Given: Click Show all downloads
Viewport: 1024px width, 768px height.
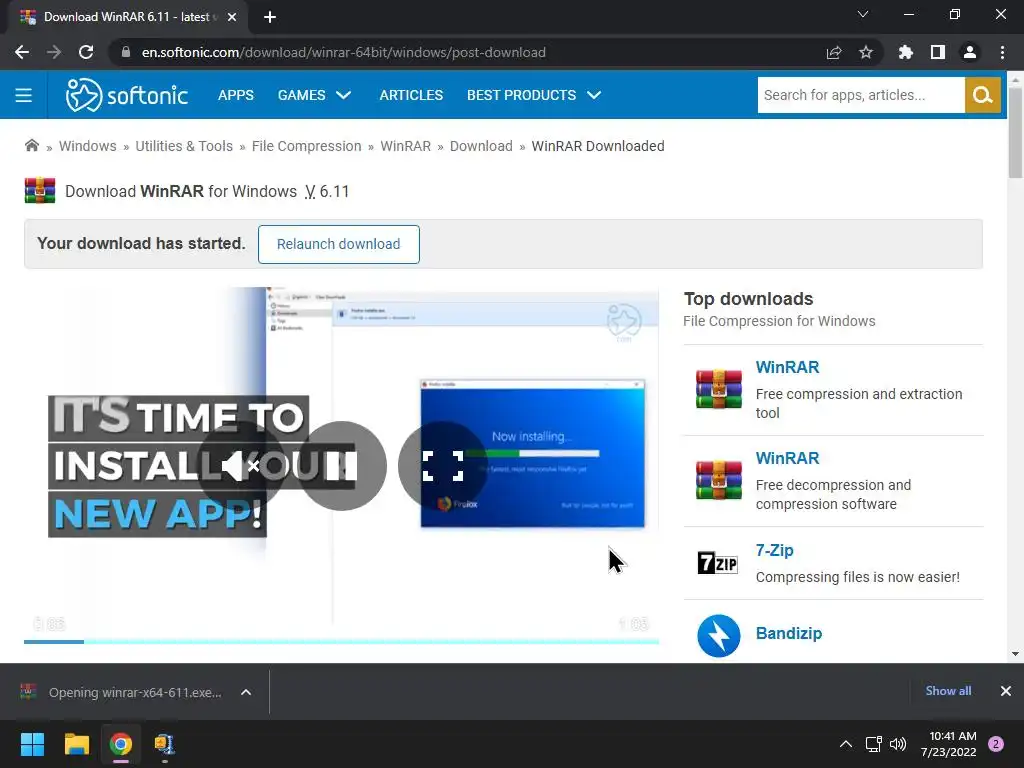Looking at the screenshot, I should (x=948, y=691).
